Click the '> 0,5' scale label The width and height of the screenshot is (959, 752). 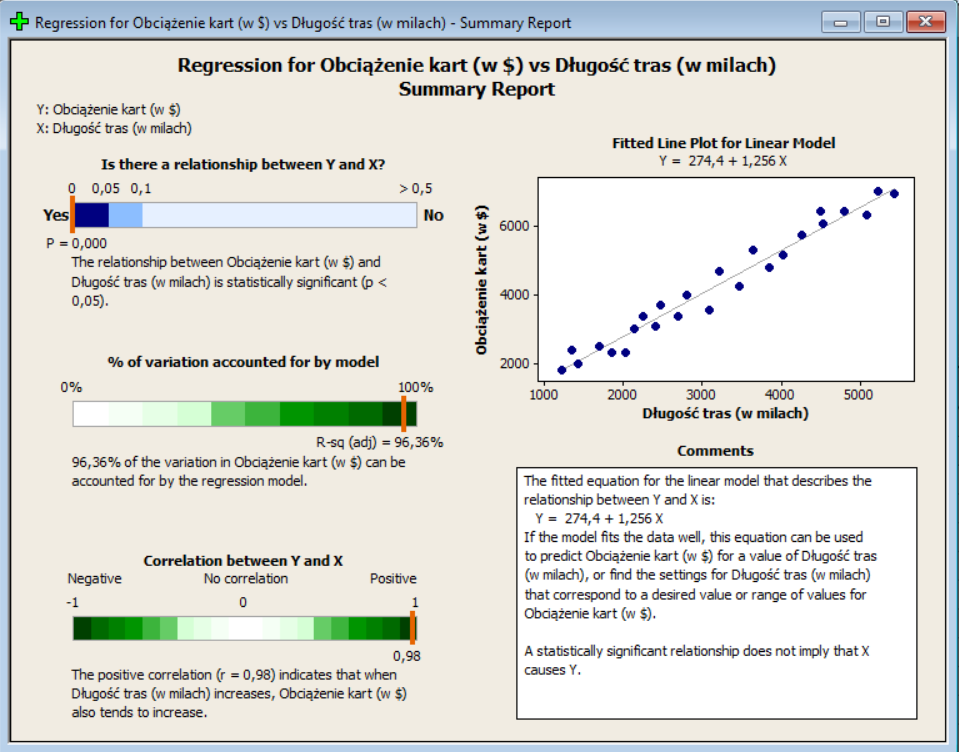tap(415, 188)
